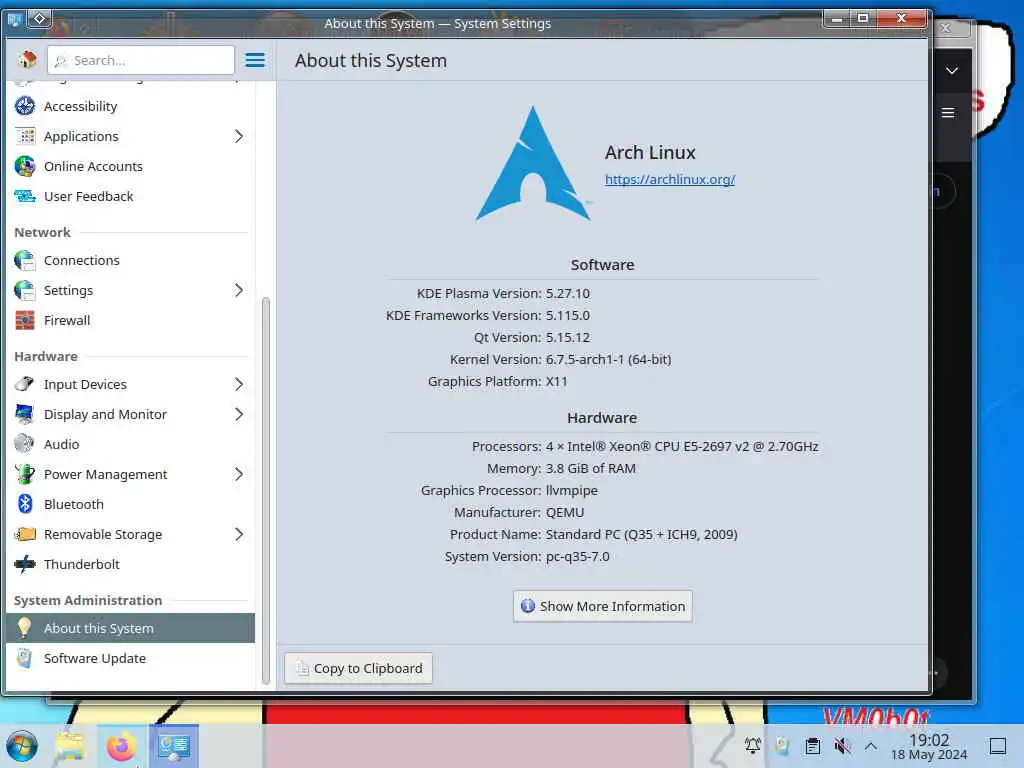Click the Thunderbolt icon
This screenshot has width=1024, height=768.
pos(25,564)
